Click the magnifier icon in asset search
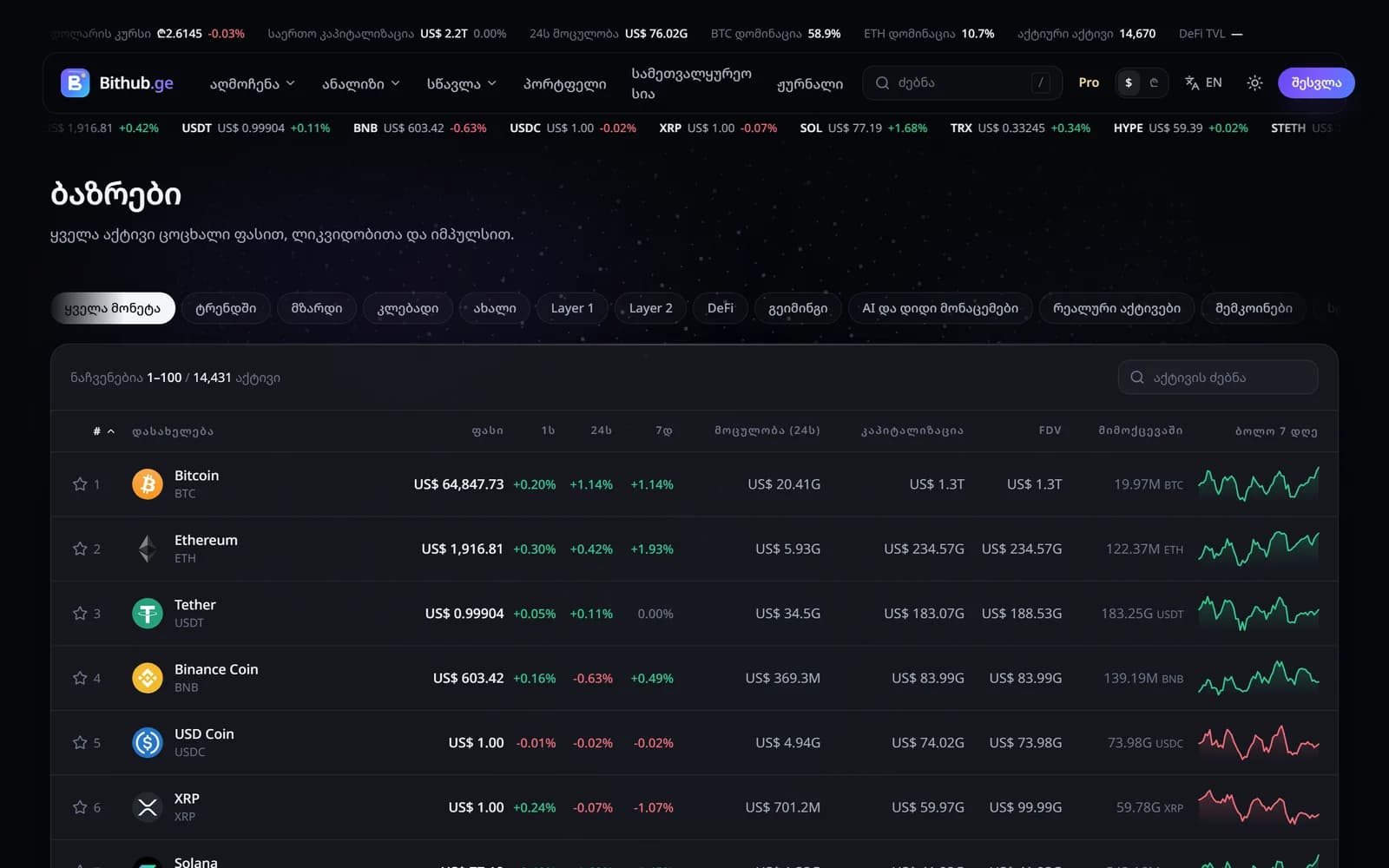Image resolution: width=1389 pixels, height=868 pixels. (1137, 378)
